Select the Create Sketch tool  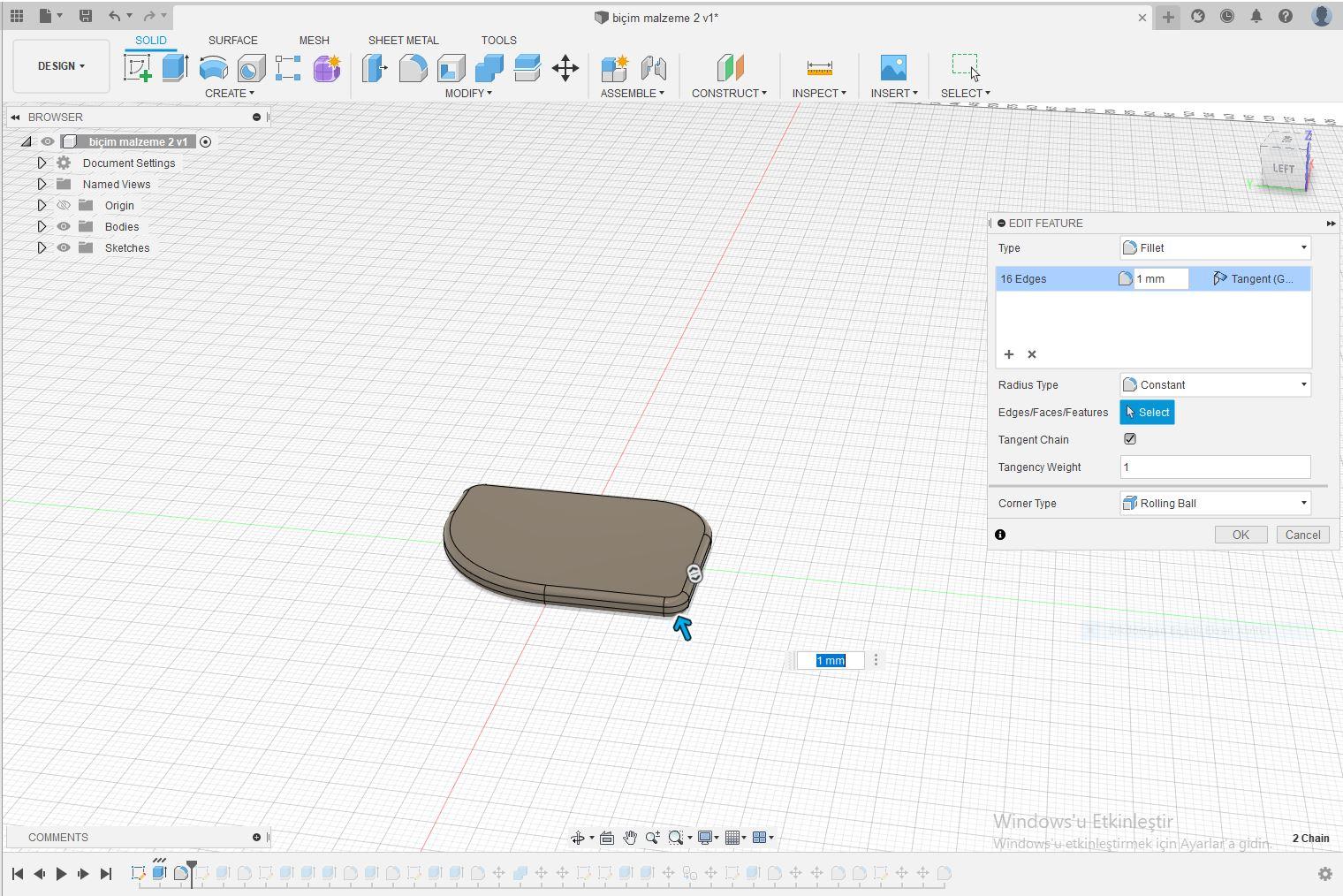[x=138, y=68]
